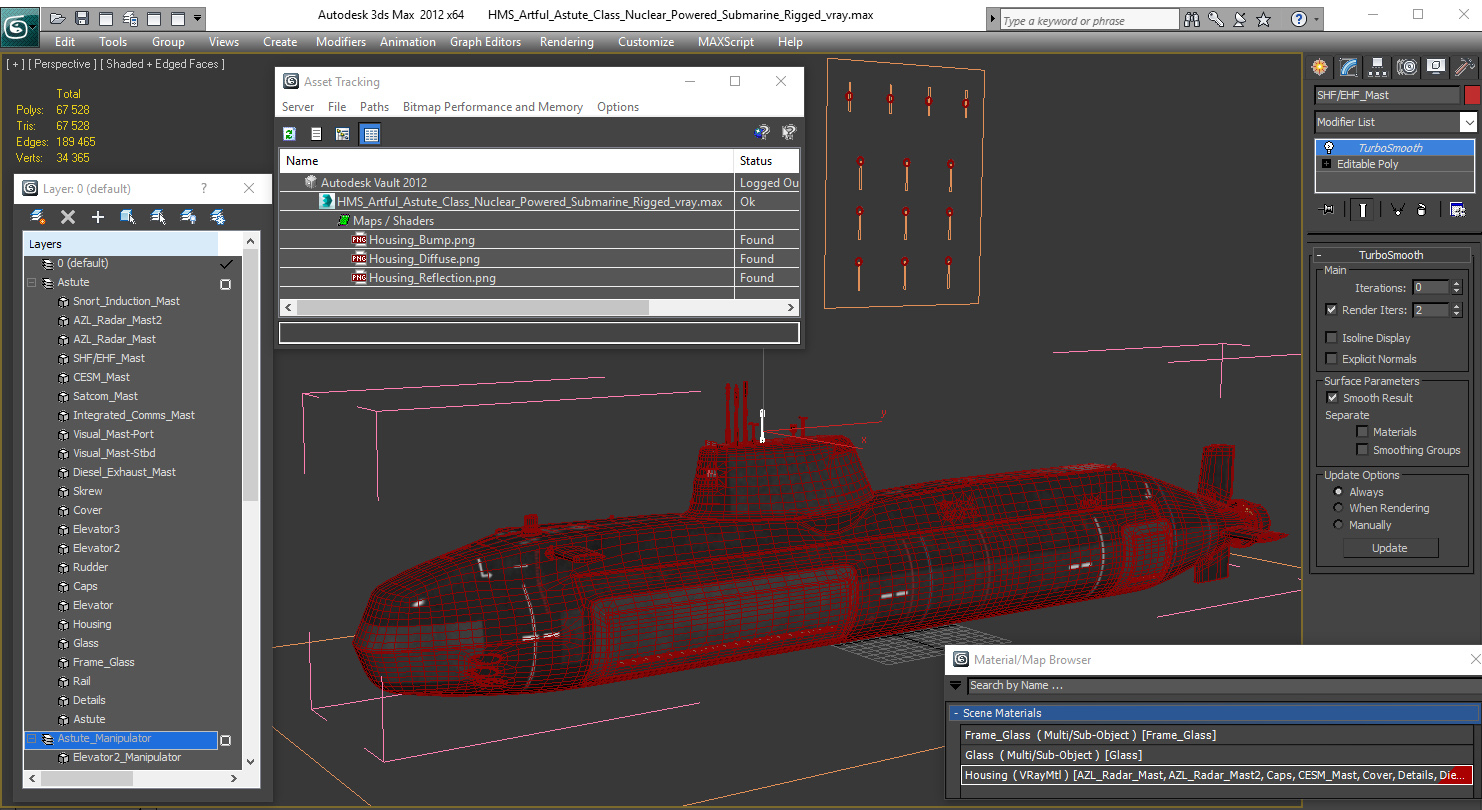Screen dimensions: 1482x810
Task: Open the Modifier List dropdown
Action: click(x=1468, y=122)
